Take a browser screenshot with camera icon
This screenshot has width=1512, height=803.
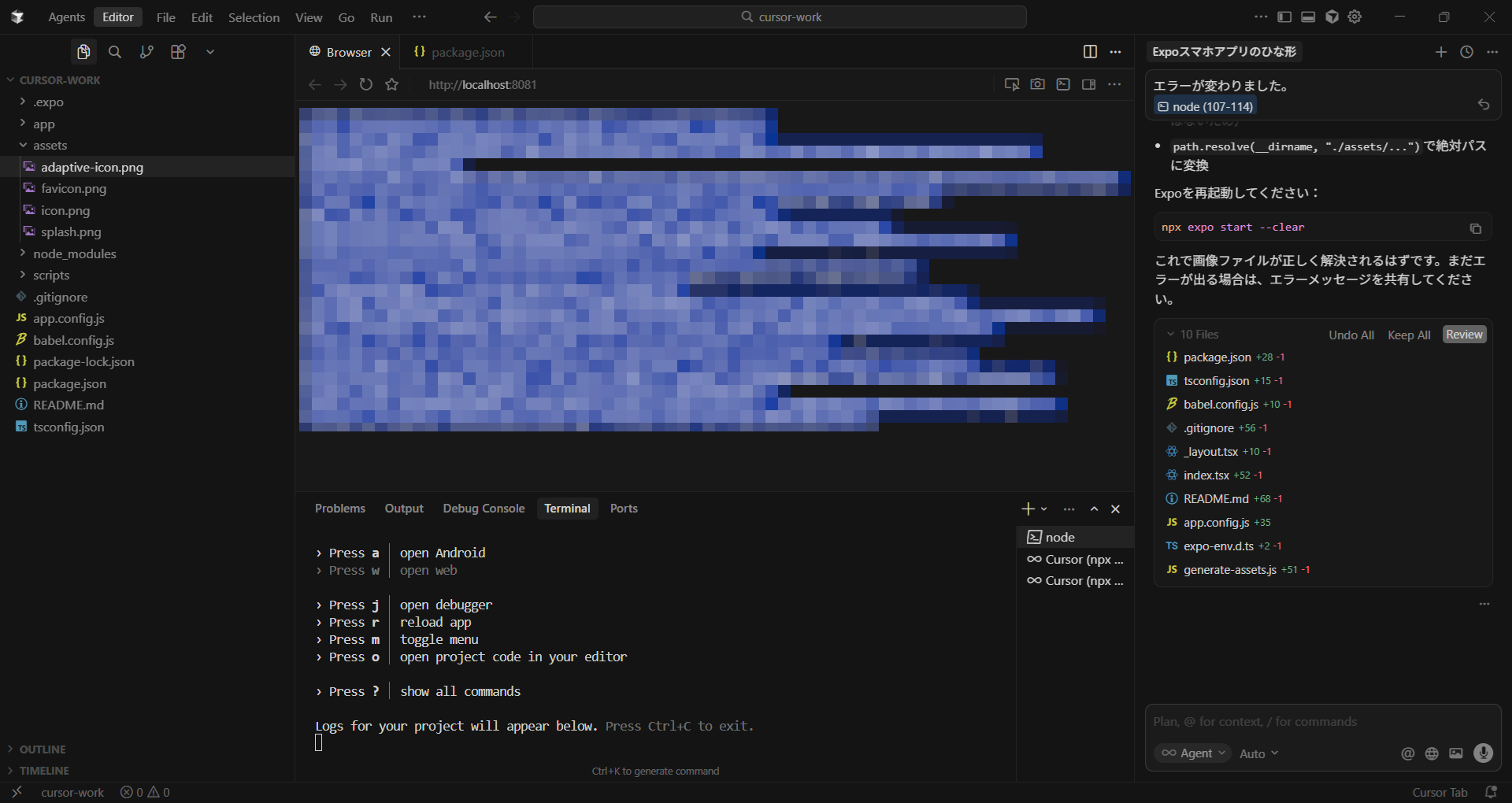[x=1037, y=84]
